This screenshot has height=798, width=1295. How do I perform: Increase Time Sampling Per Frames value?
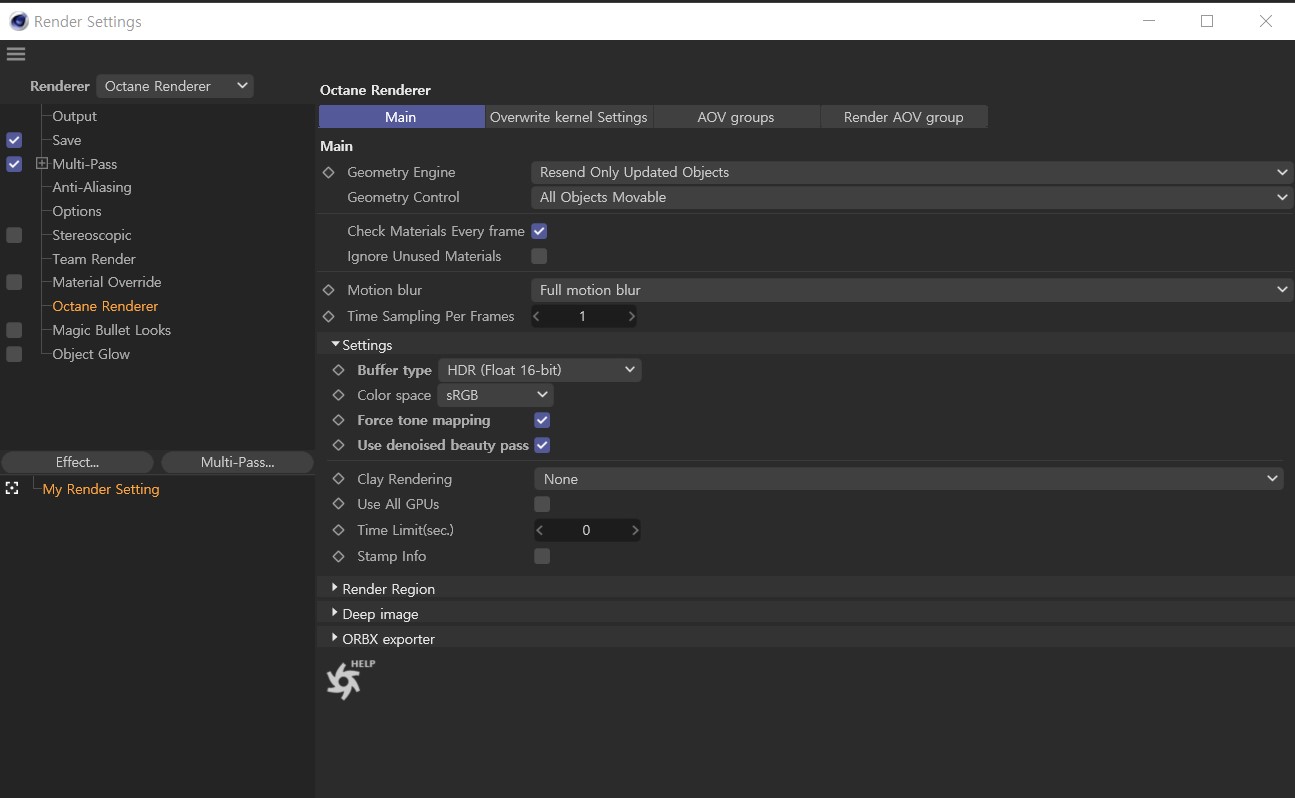click(631, 316)
